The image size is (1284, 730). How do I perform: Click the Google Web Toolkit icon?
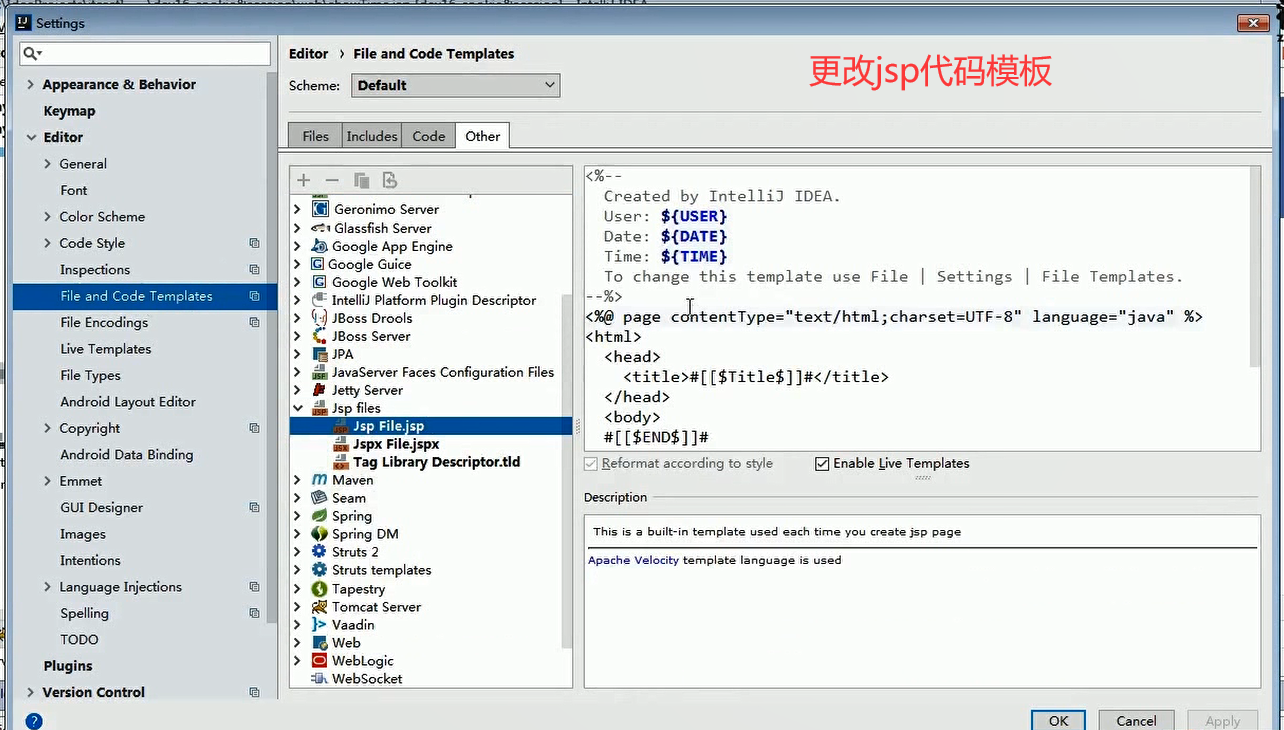pos(320,282)
